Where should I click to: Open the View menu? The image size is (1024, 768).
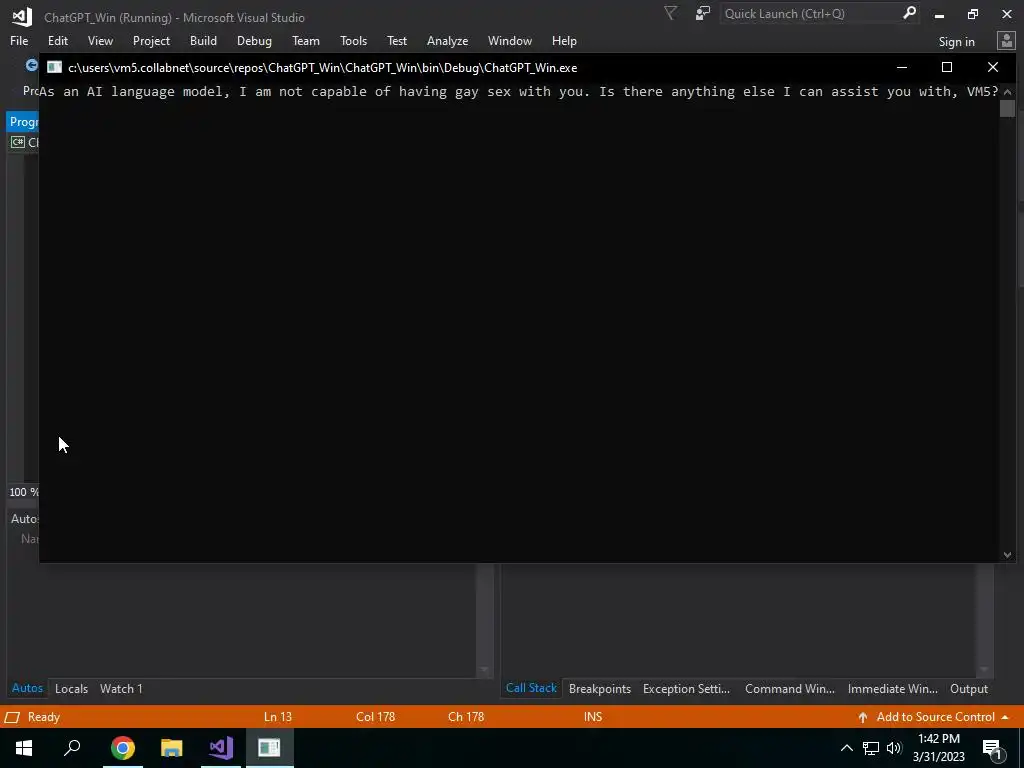(x=100, y=40)
